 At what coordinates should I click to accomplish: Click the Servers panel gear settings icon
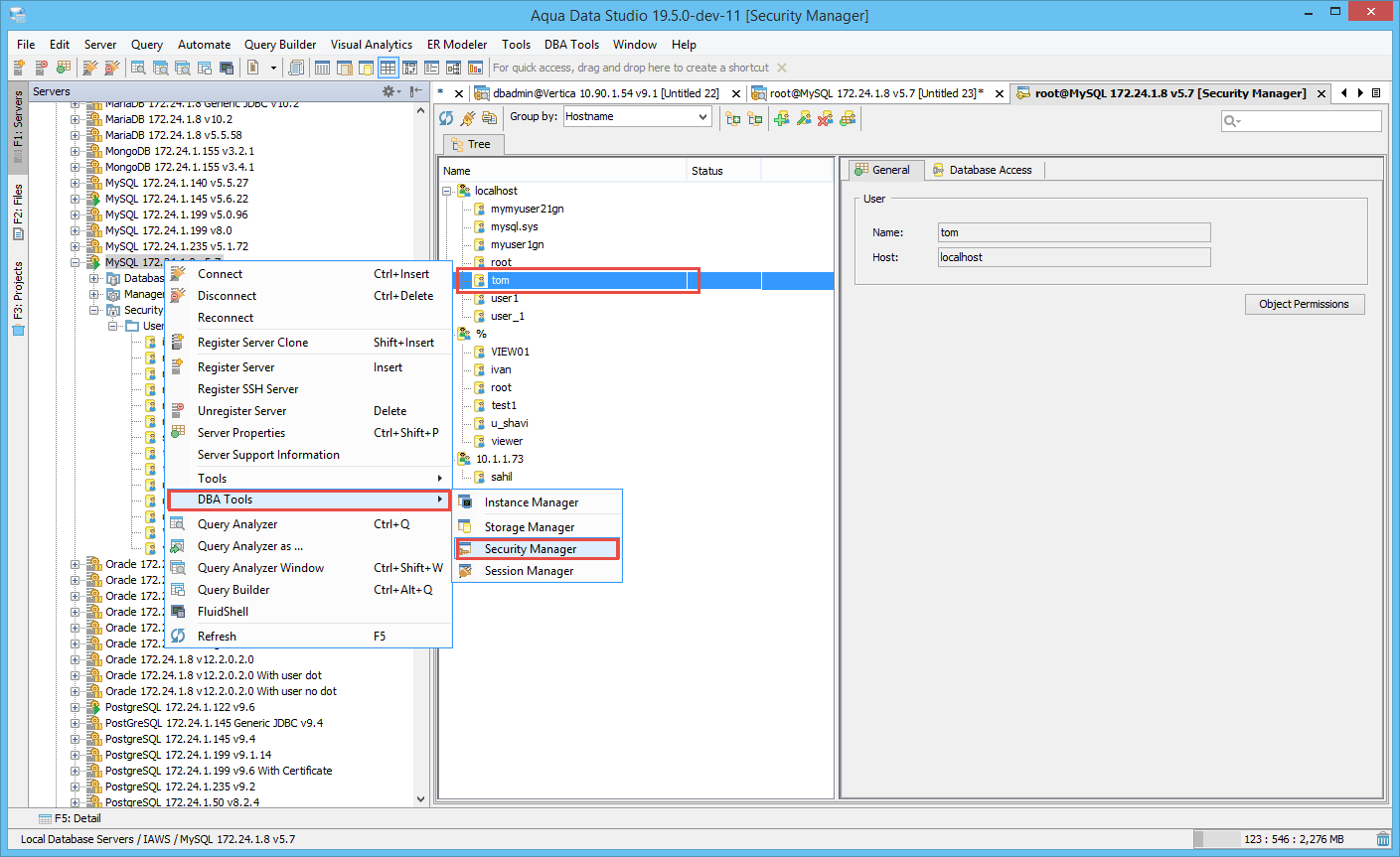pos(390,91)
